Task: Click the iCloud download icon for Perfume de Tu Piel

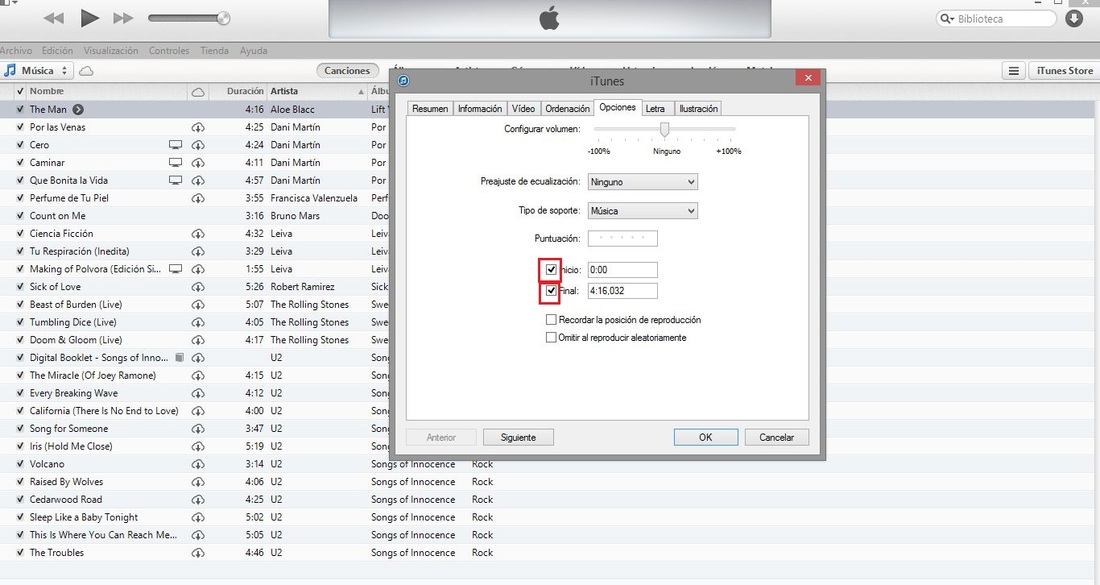Action: (x=198, y=199)
